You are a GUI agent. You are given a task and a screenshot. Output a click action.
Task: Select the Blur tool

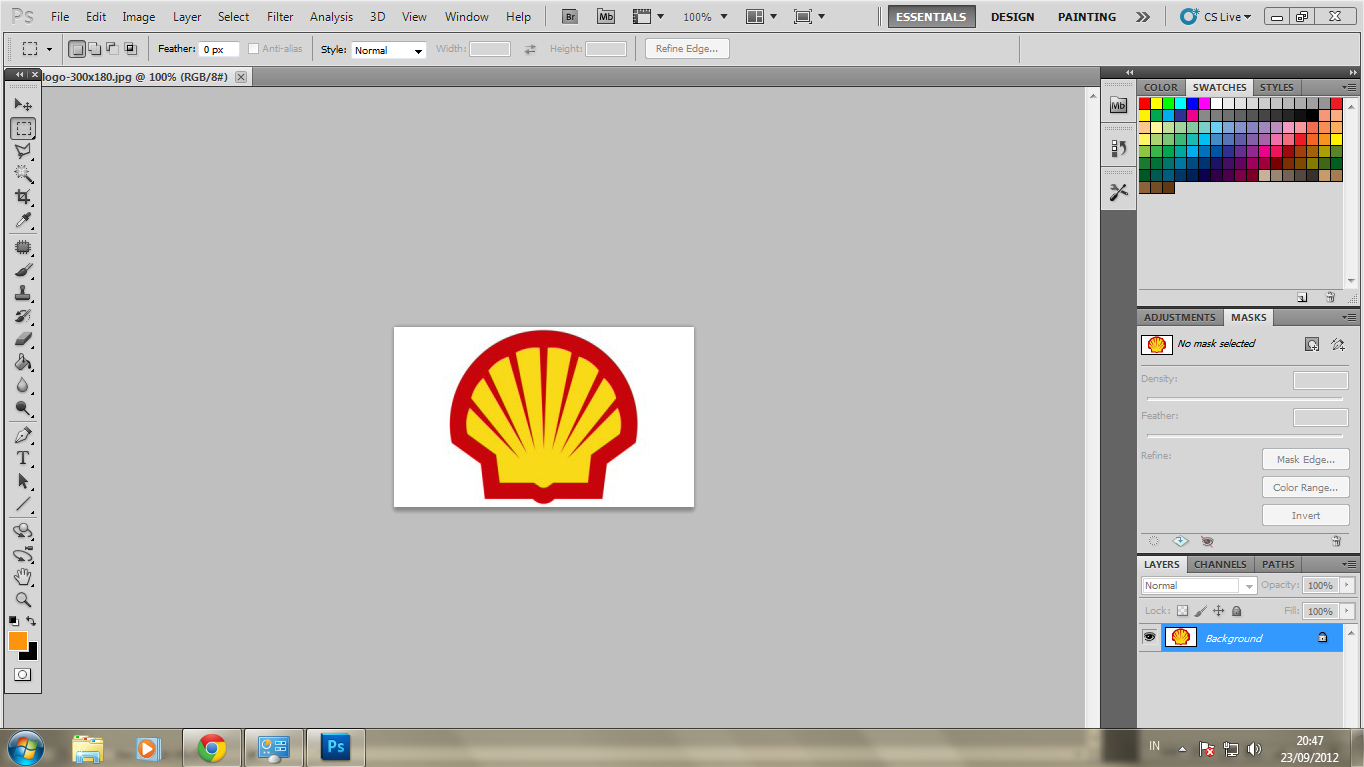tap(23, 385)
